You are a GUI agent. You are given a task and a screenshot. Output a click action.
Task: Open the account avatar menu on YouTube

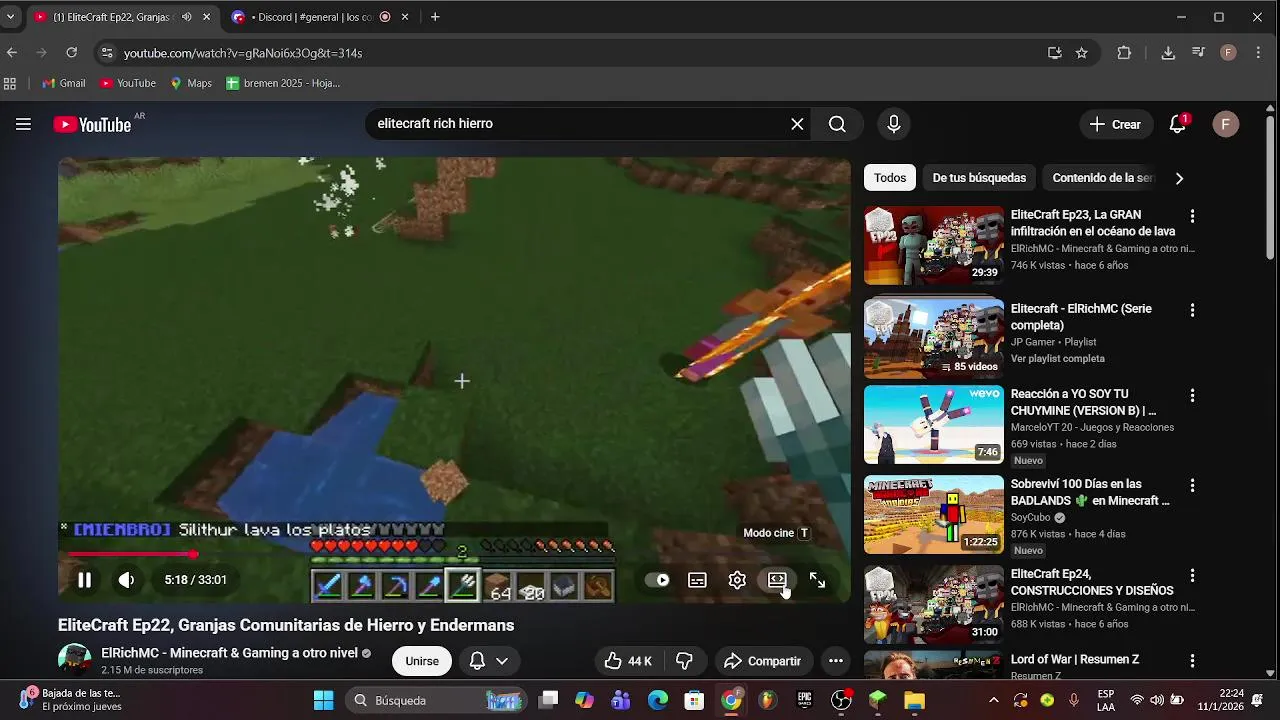1226,124
